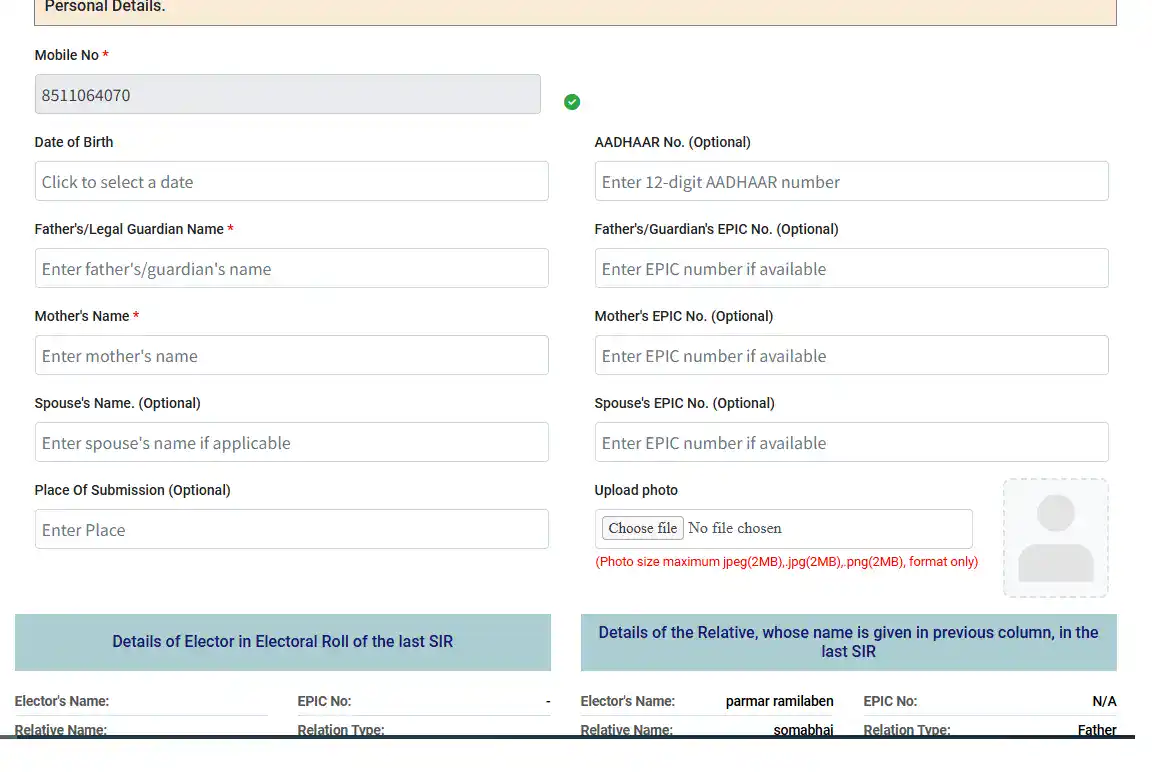This screenshot has width=1152, height=772.
Task: Click the Place Of Submission field
Action: 291,529
